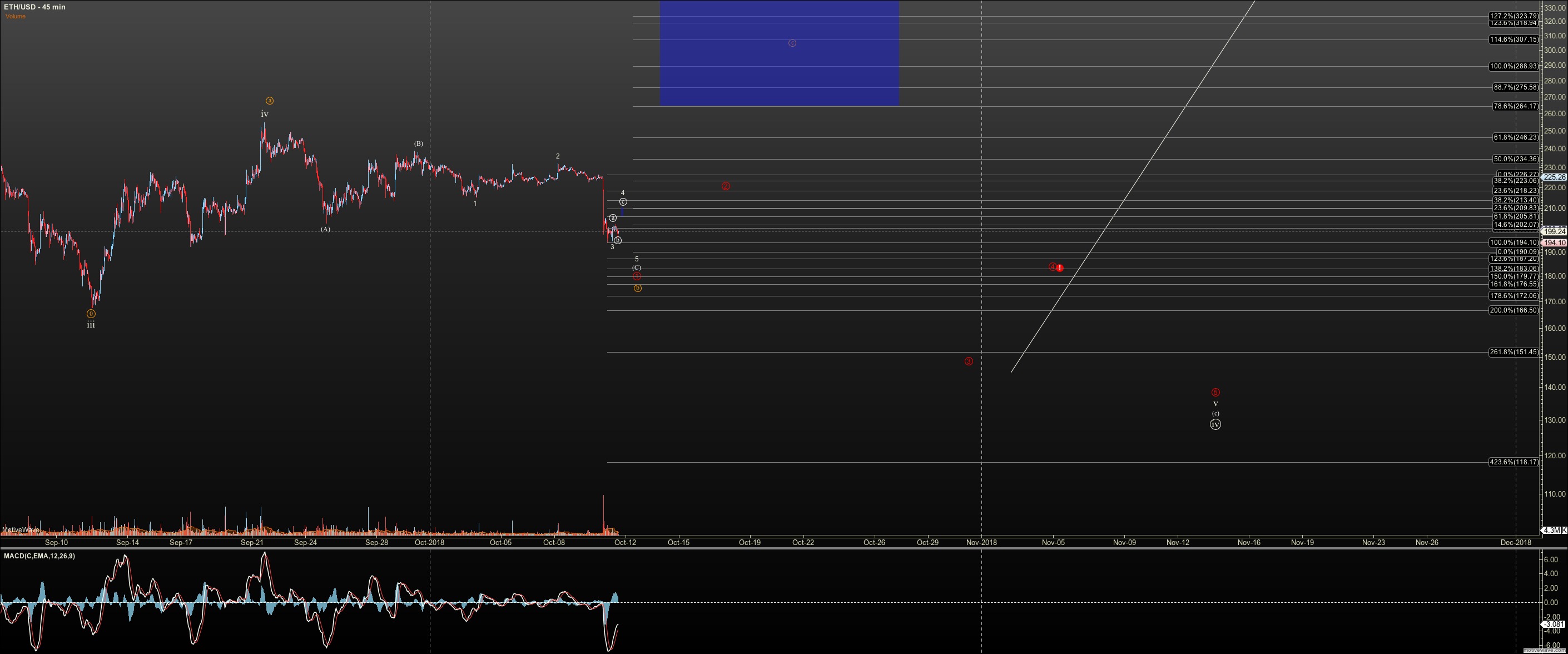
Task: Click the 100.0%(288.93) Fibonacci label
Action: click(x=1513, y=66)
